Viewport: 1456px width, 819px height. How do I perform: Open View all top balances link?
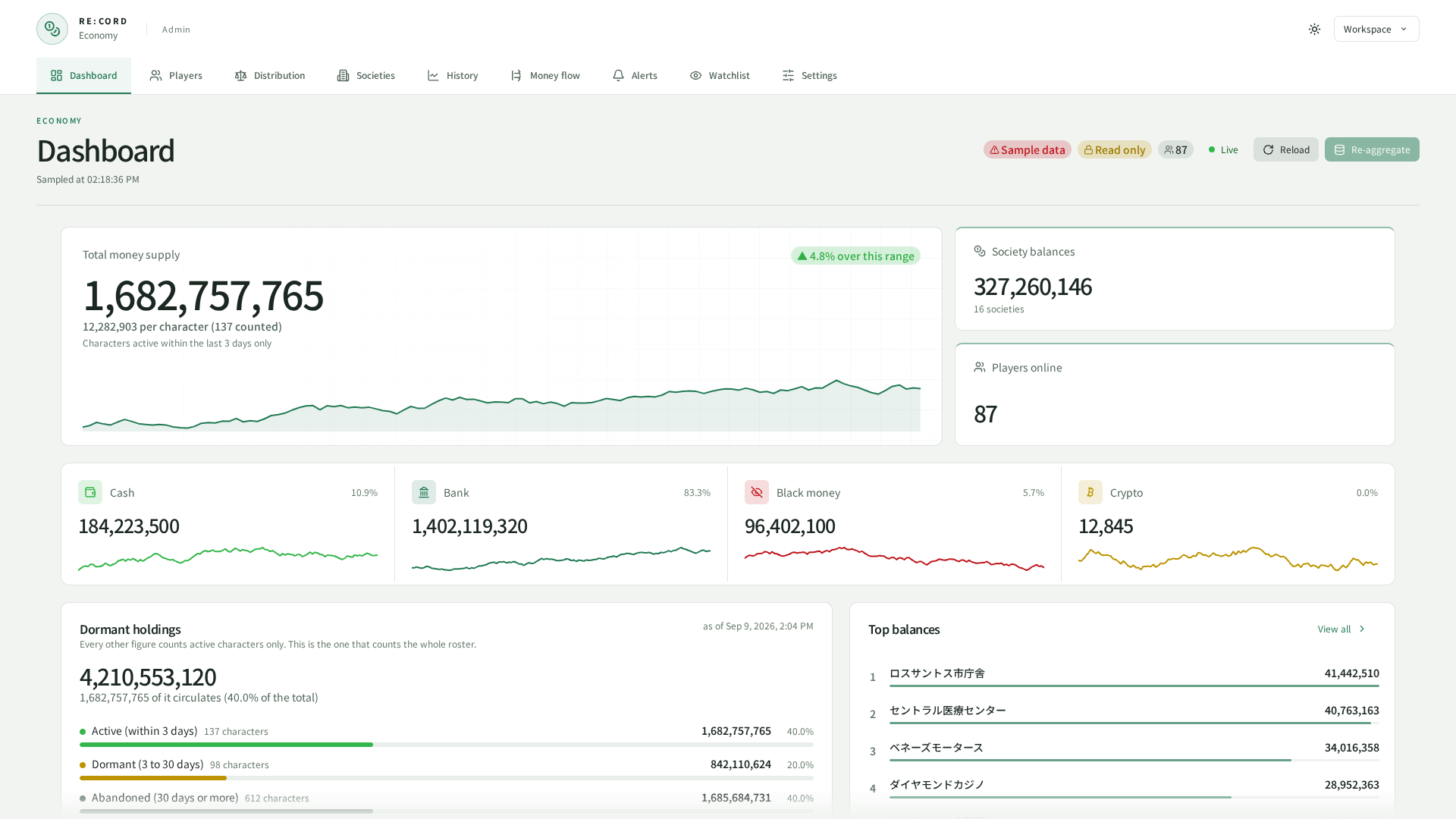point(1342,629)
